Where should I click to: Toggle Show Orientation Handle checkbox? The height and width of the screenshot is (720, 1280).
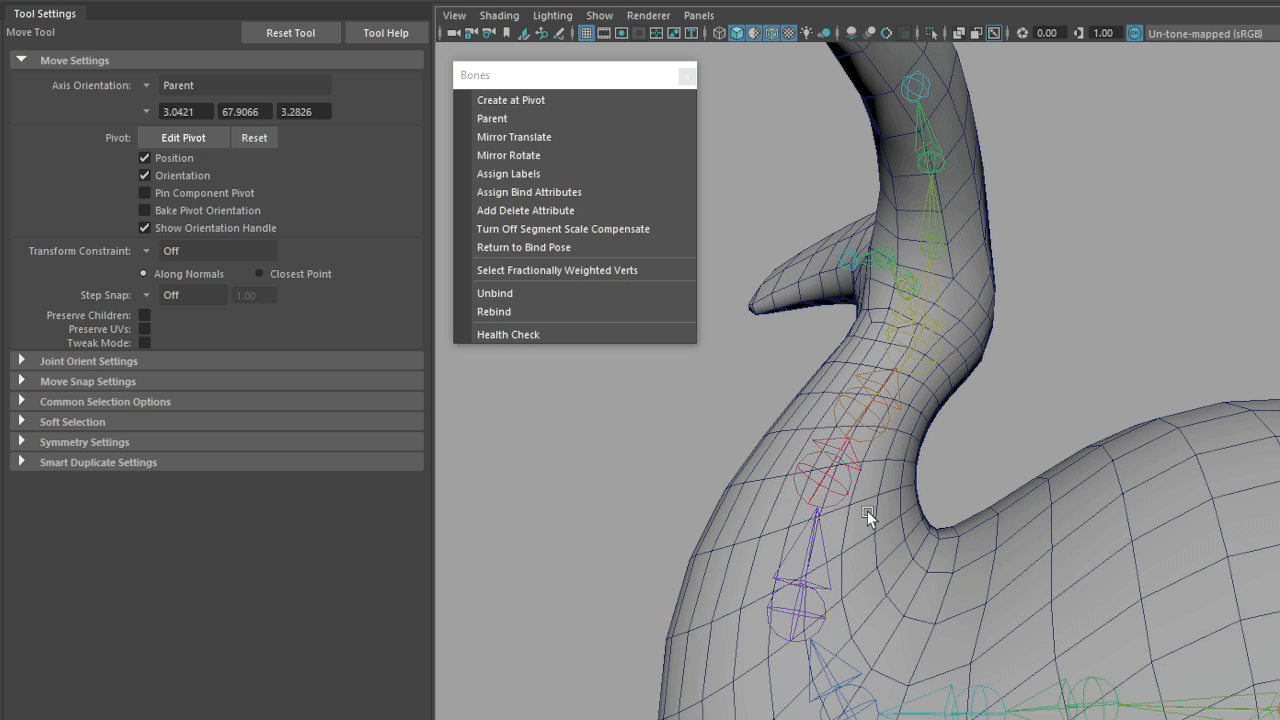(x=144, y=228)
